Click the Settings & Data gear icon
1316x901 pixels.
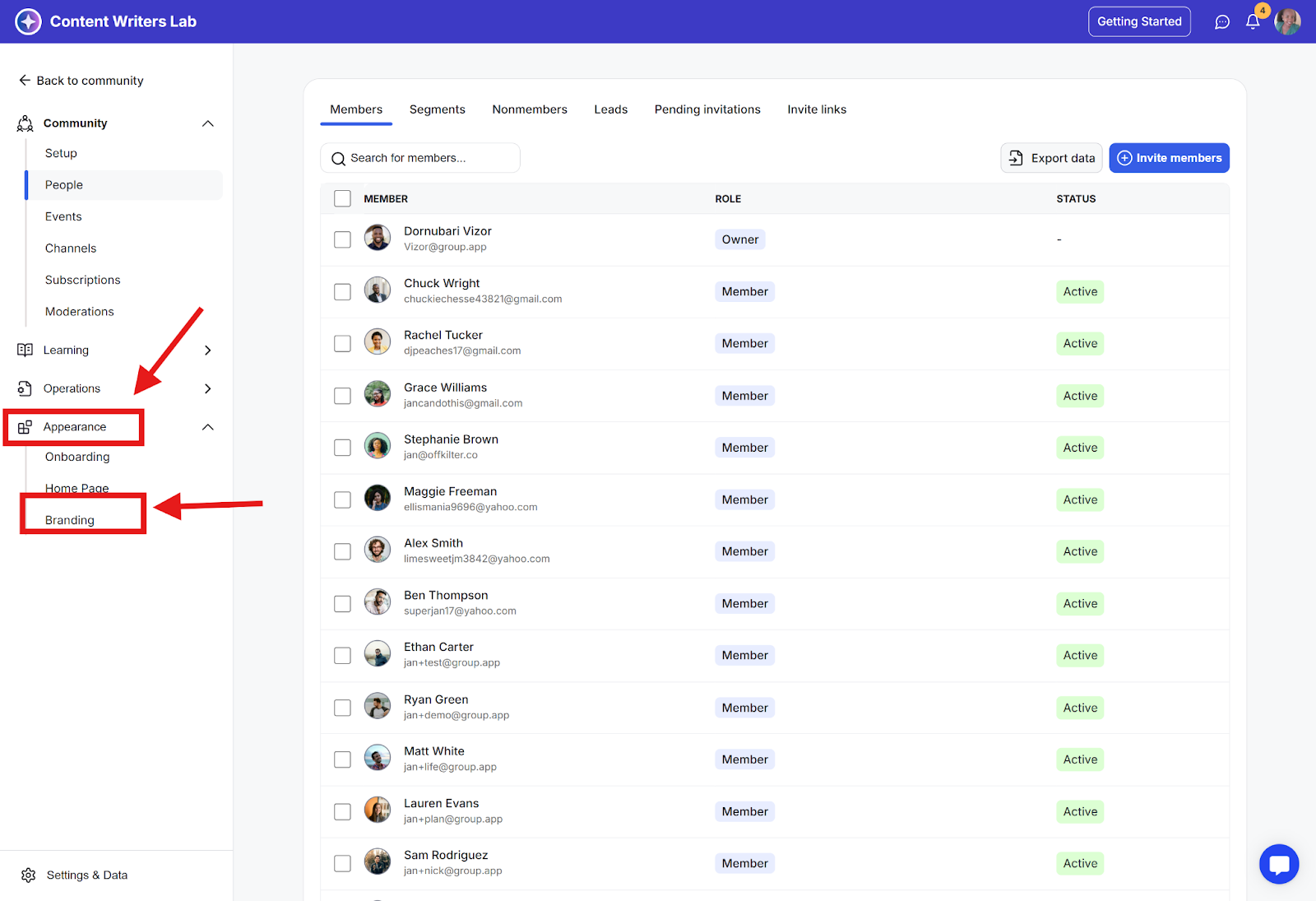click(29, 875)
